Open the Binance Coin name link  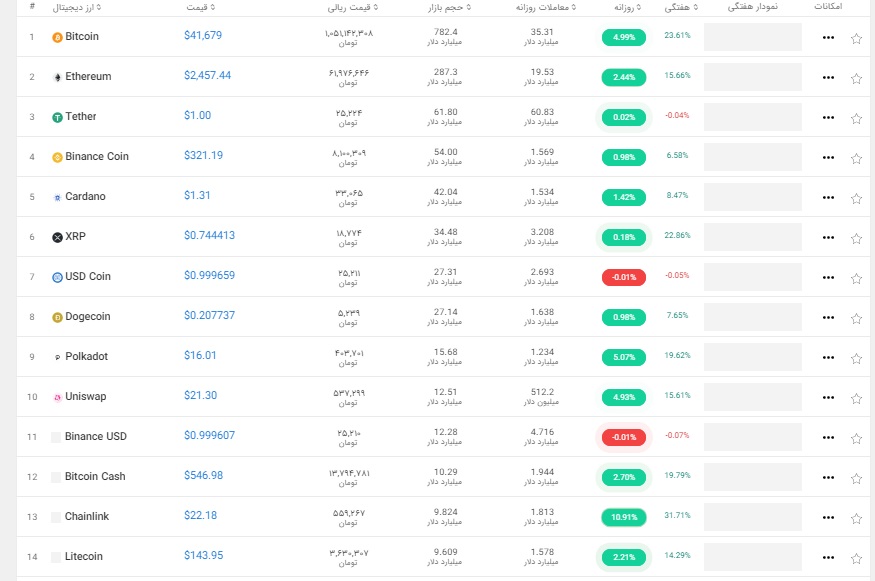pos(97,156)
